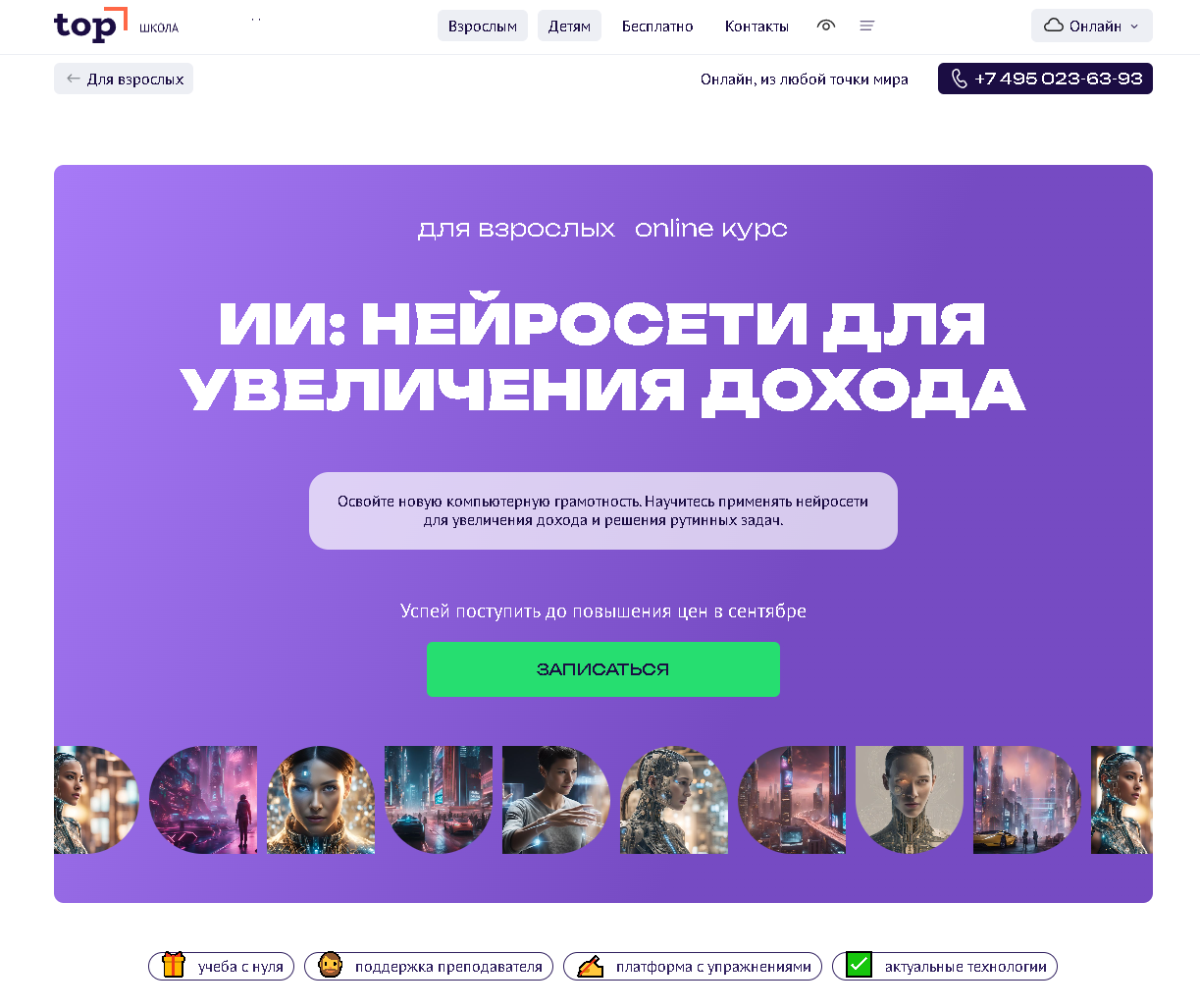
Task: Click the pencil icon платформа с упражнениями
Action: (x=590, y=966)
